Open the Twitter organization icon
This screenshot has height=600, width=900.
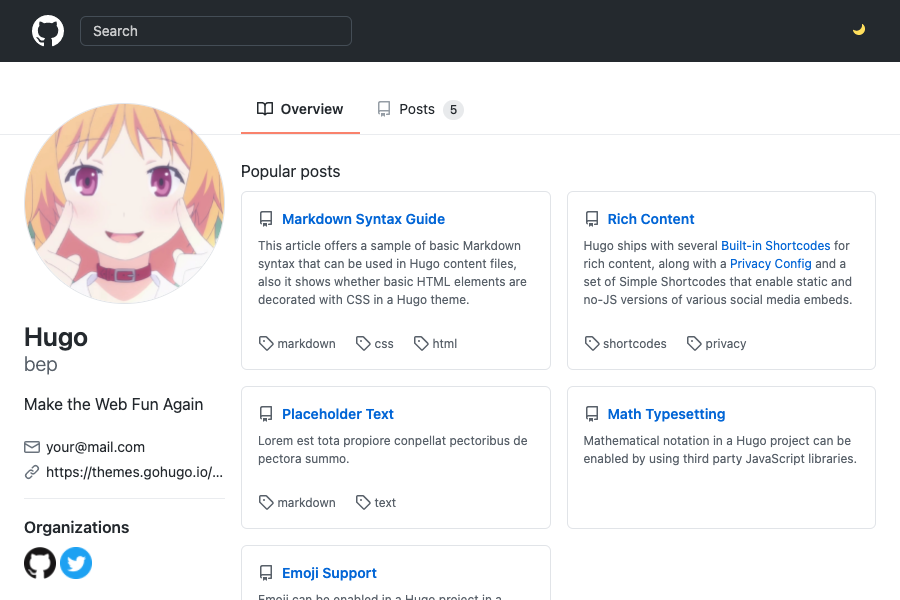pyautogui.click(x=76, y=563)
